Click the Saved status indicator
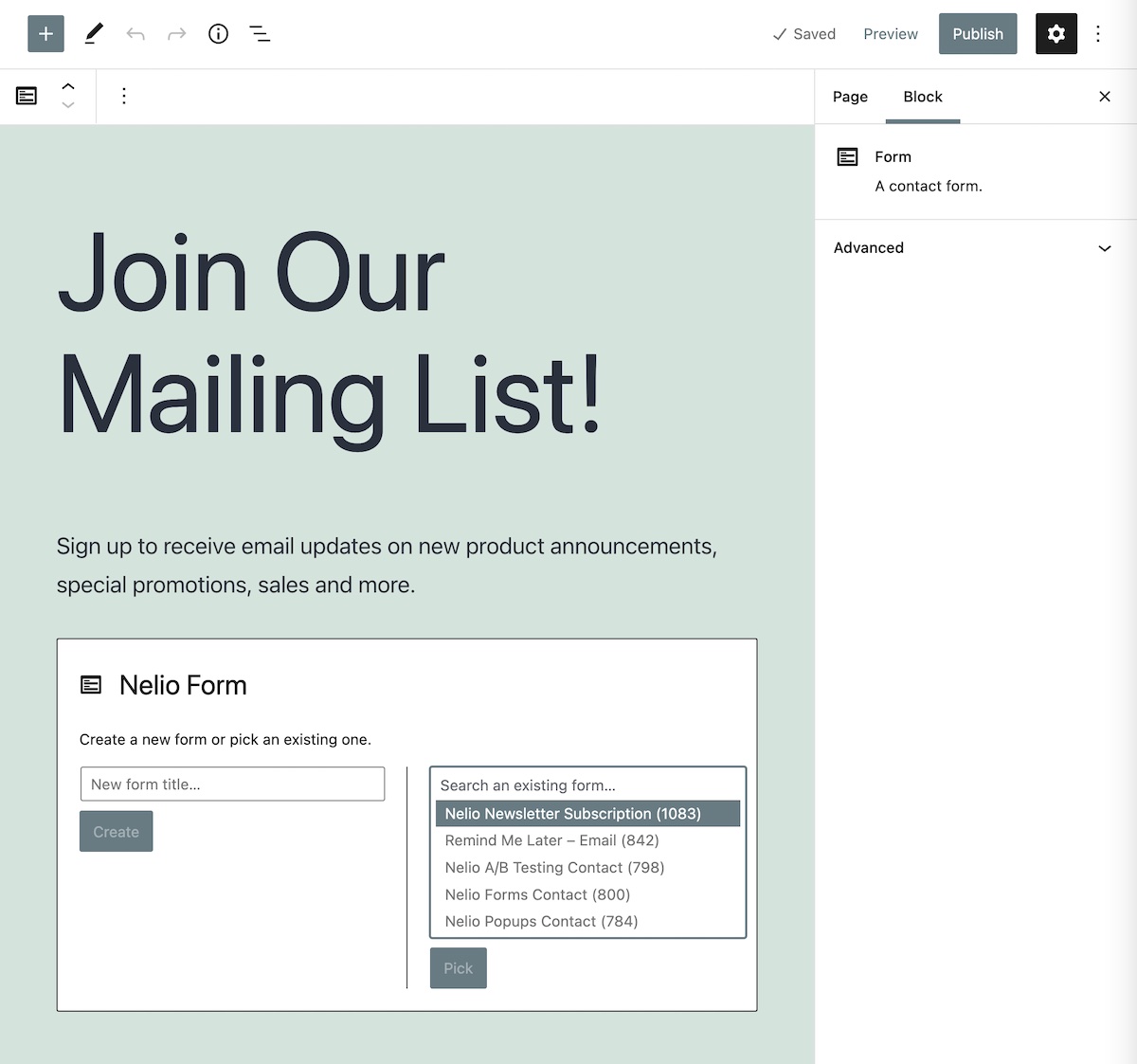The height and width of the screenshot is (1064, 1137). point(803,34)
